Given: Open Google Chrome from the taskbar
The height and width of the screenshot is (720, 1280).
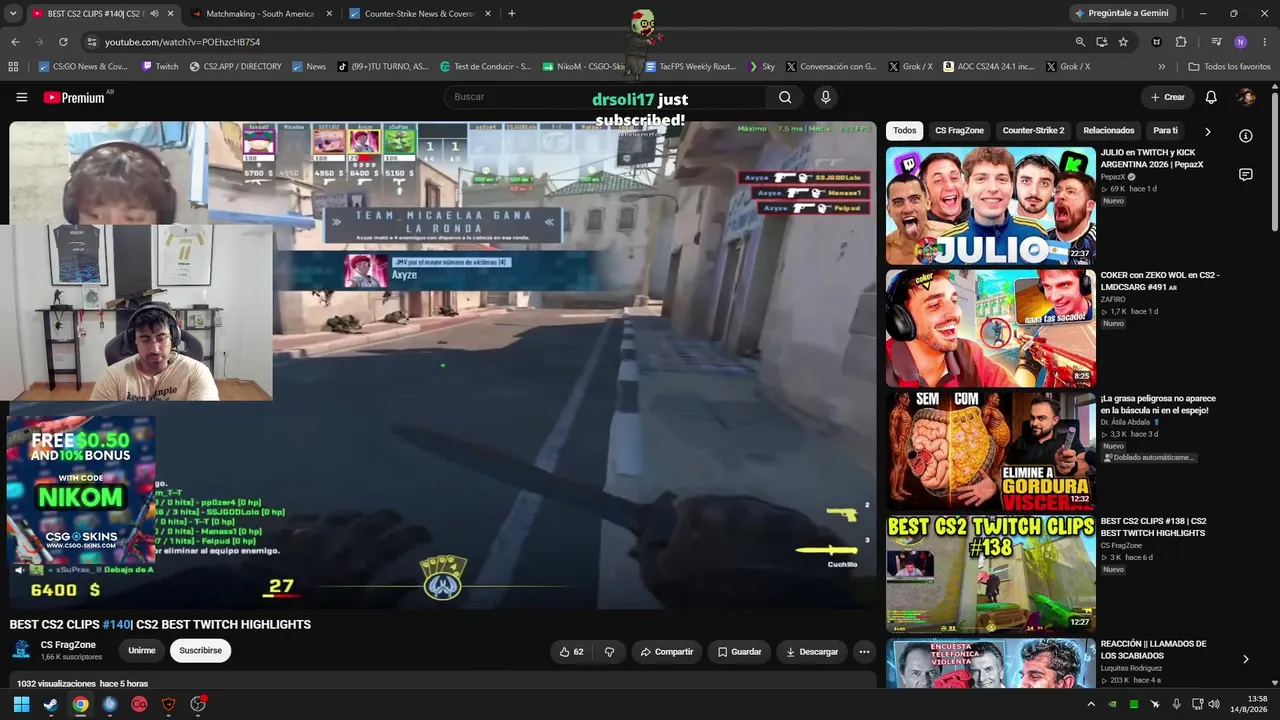Looking at the screenshot, I should coord(80,704).
